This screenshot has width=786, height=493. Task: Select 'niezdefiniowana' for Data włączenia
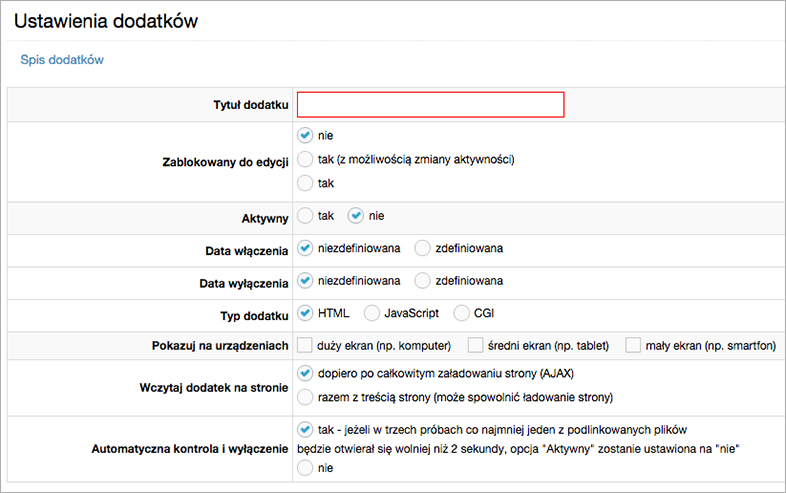click(x=306, y=248)
